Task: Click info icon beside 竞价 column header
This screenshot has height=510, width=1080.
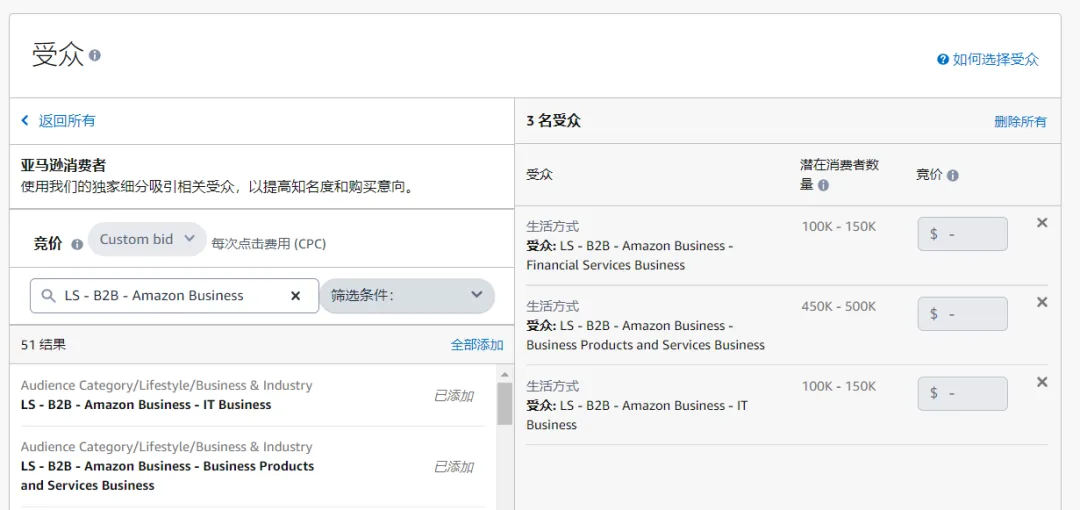Action: tap(952, 175)
